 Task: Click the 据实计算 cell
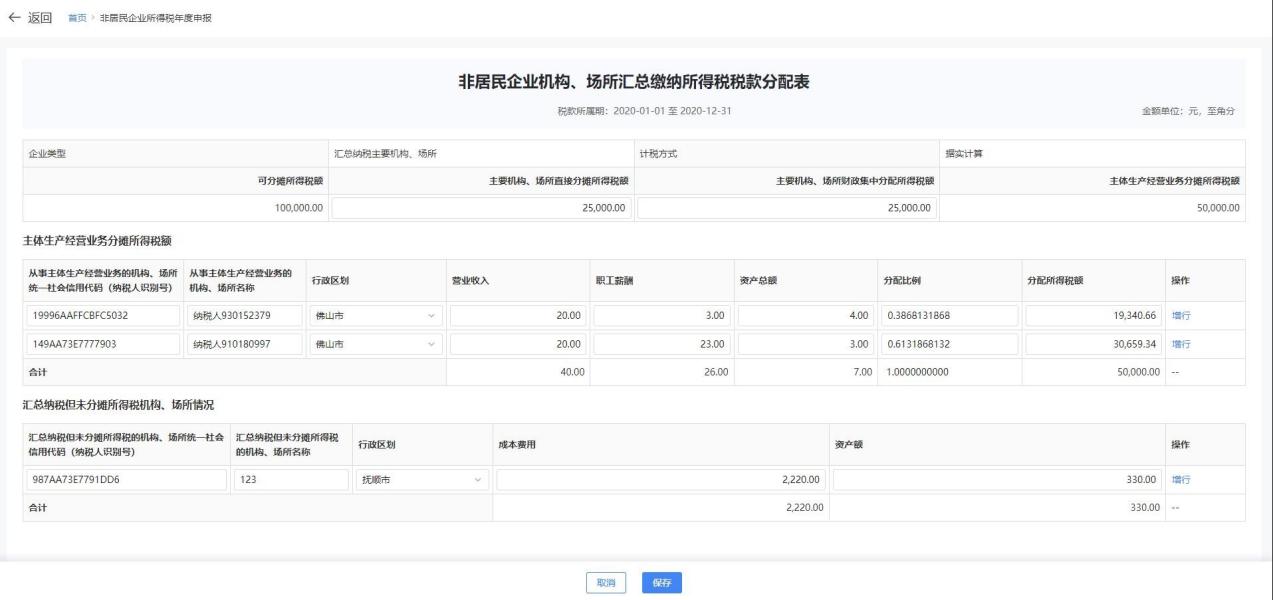[x=1092, y=153]
